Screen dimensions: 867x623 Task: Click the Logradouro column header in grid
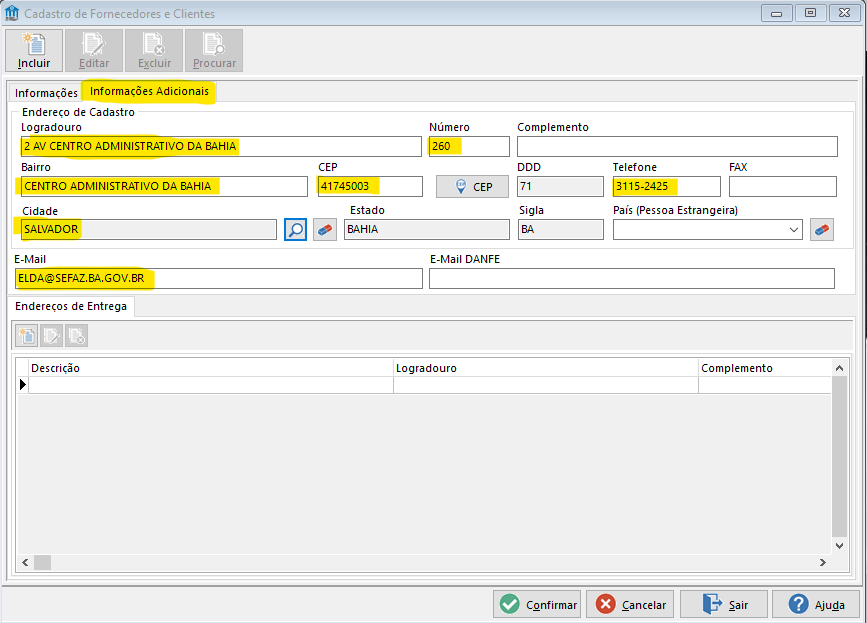tap(546, 368)
